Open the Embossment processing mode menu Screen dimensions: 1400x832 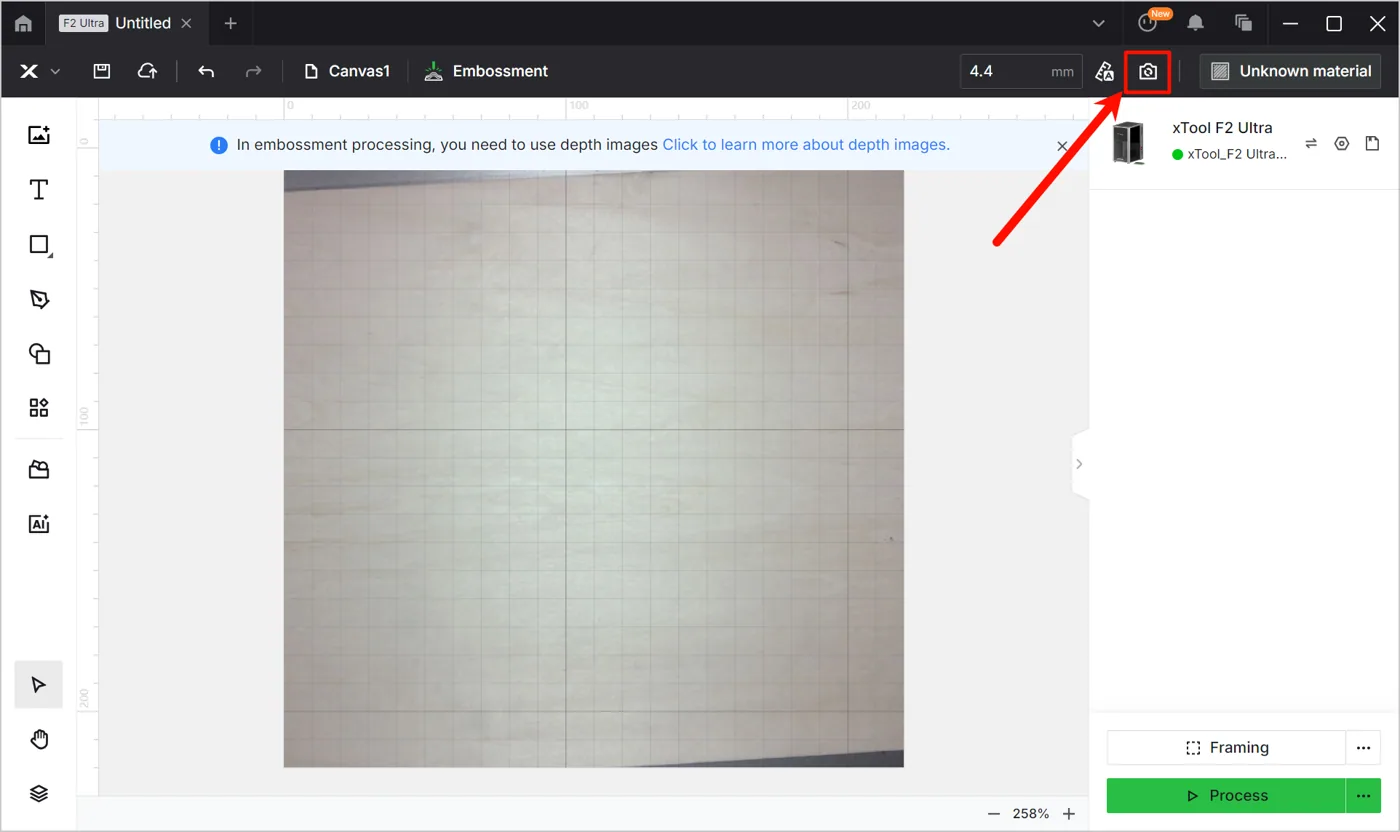(x=486, y=71)
